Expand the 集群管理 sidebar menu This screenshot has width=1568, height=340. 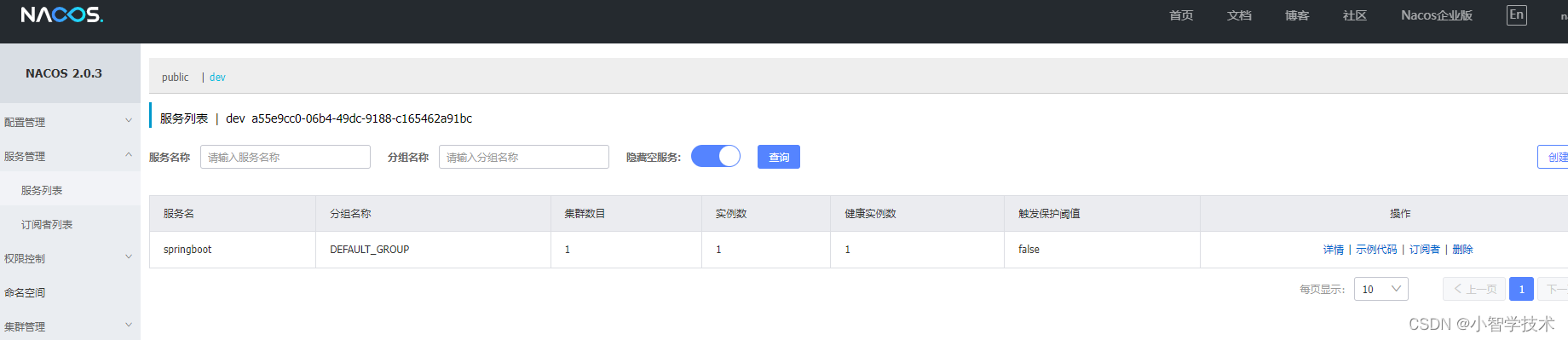70,326
